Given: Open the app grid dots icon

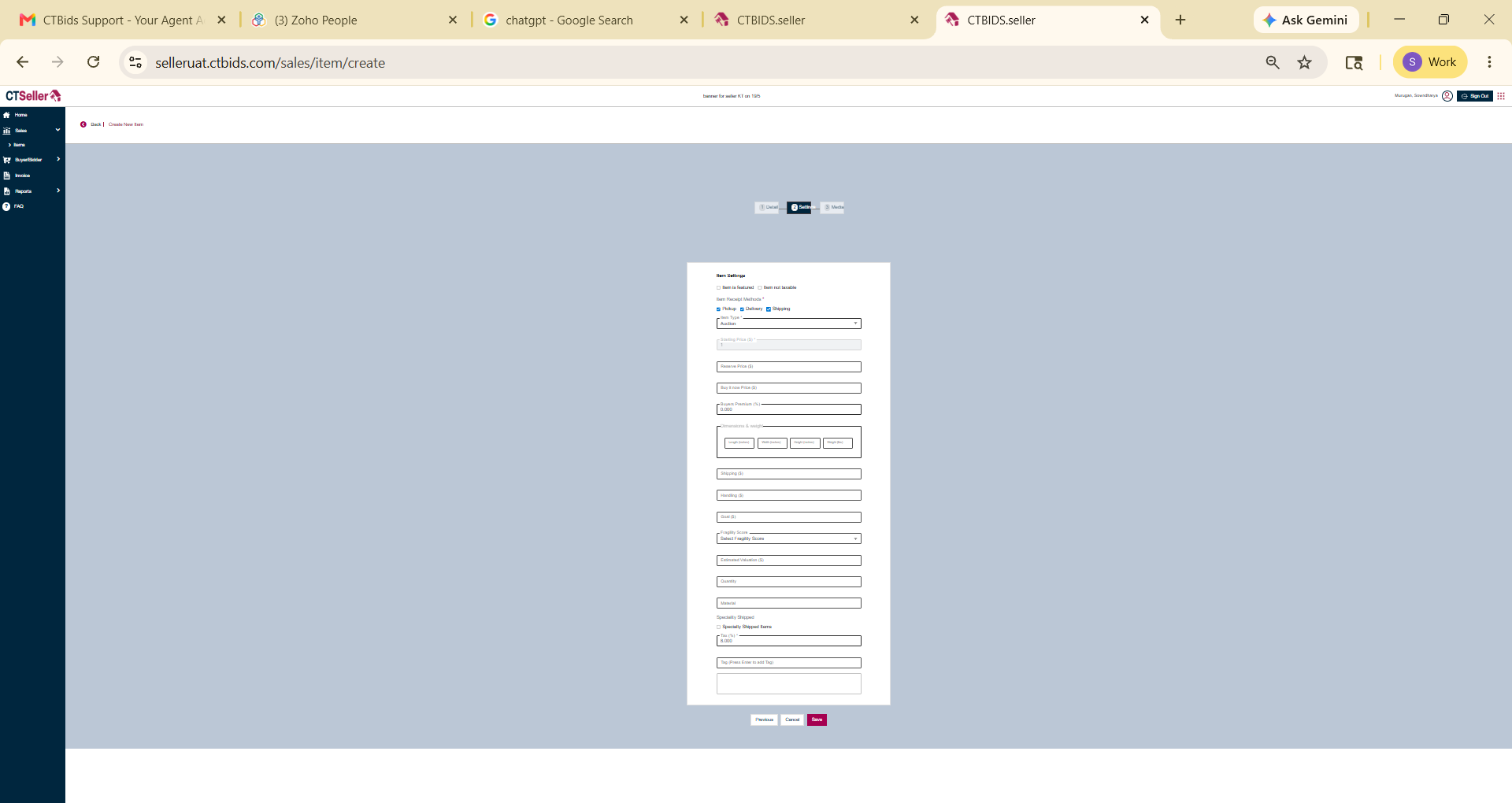Looking at the screenshot, I should [1501, 96].
